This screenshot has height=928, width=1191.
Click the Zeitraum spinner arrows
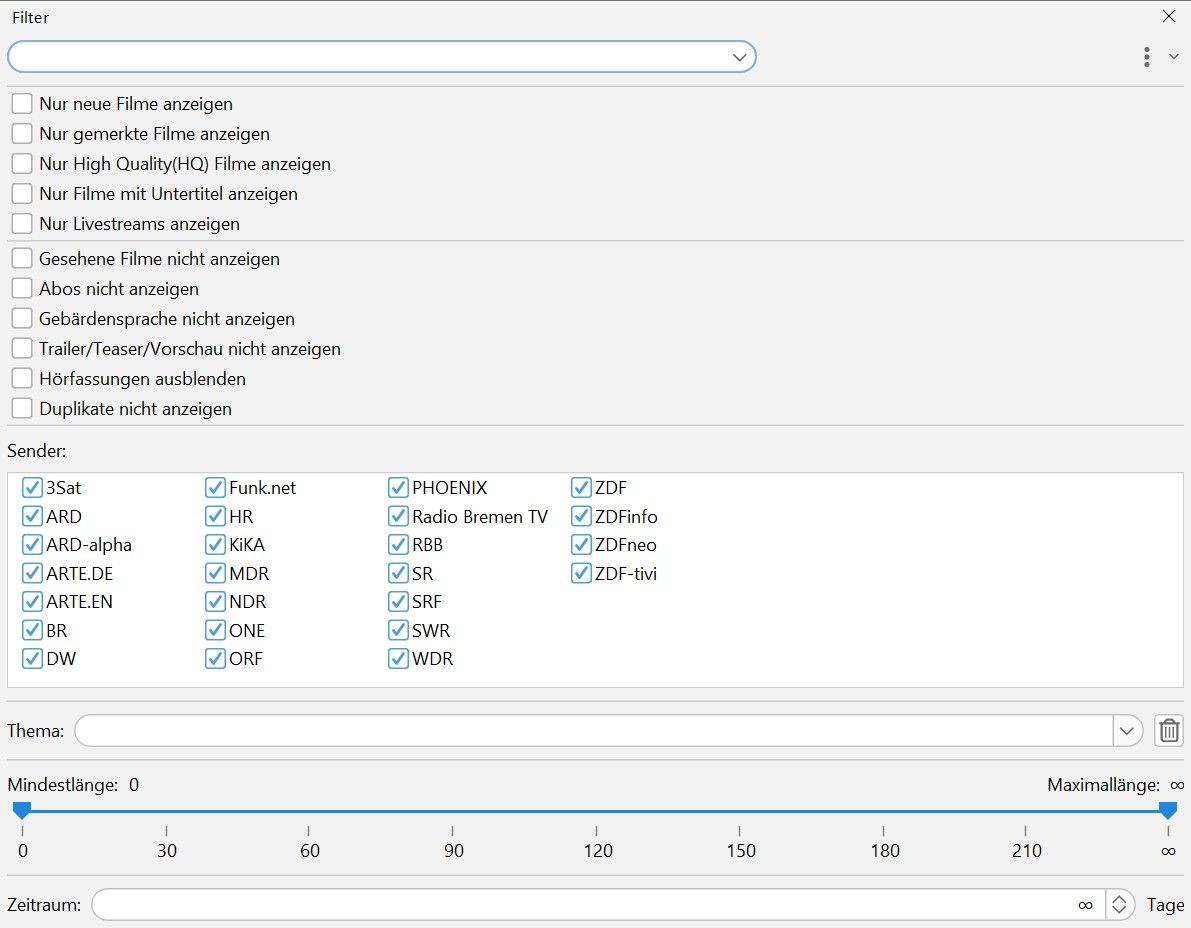tap(1119, 904)
